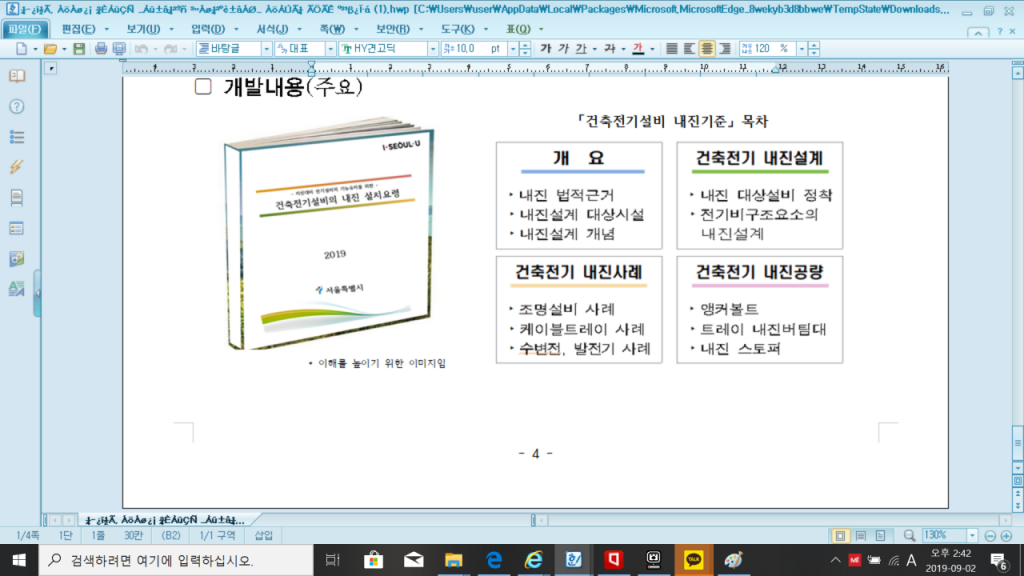Open the 바탕글 style dropdown
Image resolution: width=1024 pixels, height=576 pixels.
tap(266, 48)
